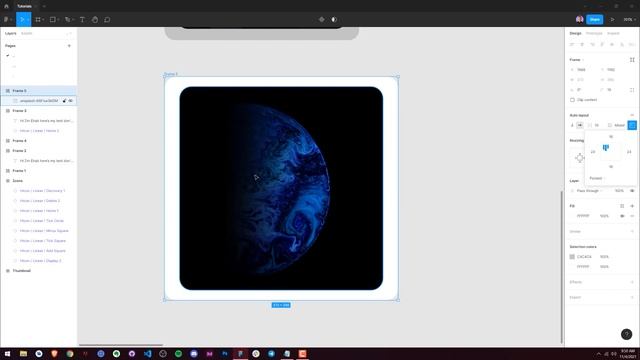Click the planet image on canvas
Screen dimensions: 640x360
281,188
